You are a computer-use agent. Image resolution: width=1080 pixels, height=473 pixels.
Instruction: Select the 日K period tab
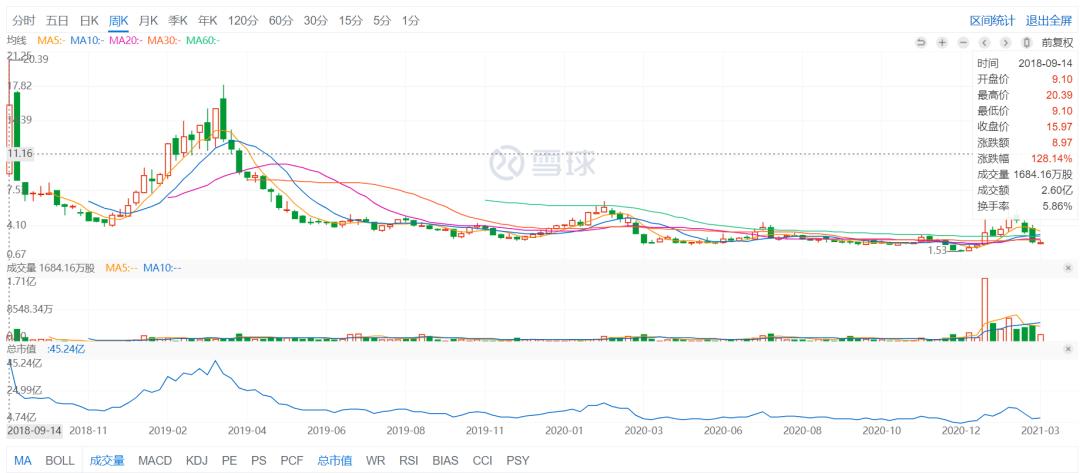tap(89, 21)
